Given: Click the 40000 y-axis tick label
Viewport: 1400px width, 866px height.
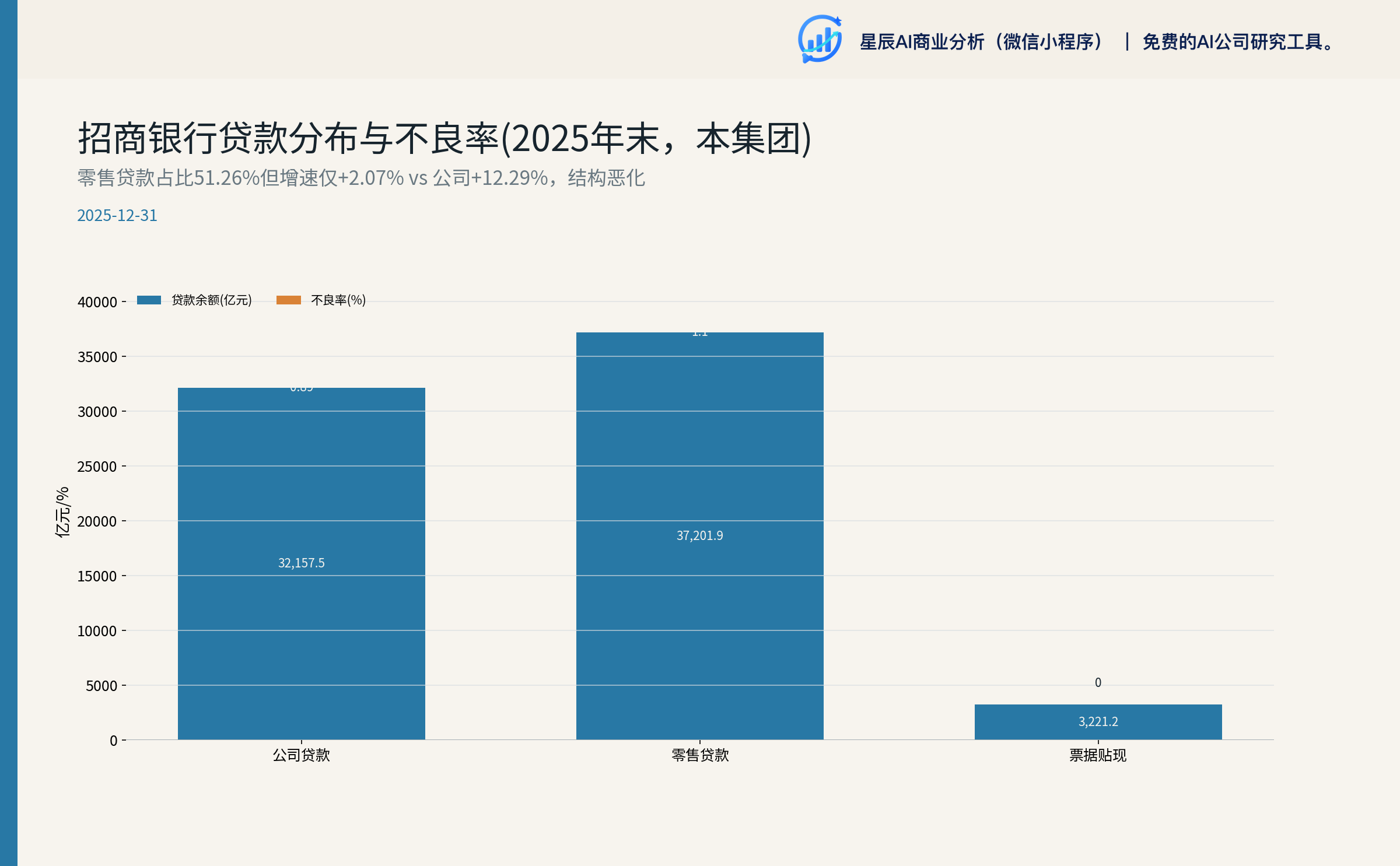Looking at the screenshot, I should coord(97,302).
